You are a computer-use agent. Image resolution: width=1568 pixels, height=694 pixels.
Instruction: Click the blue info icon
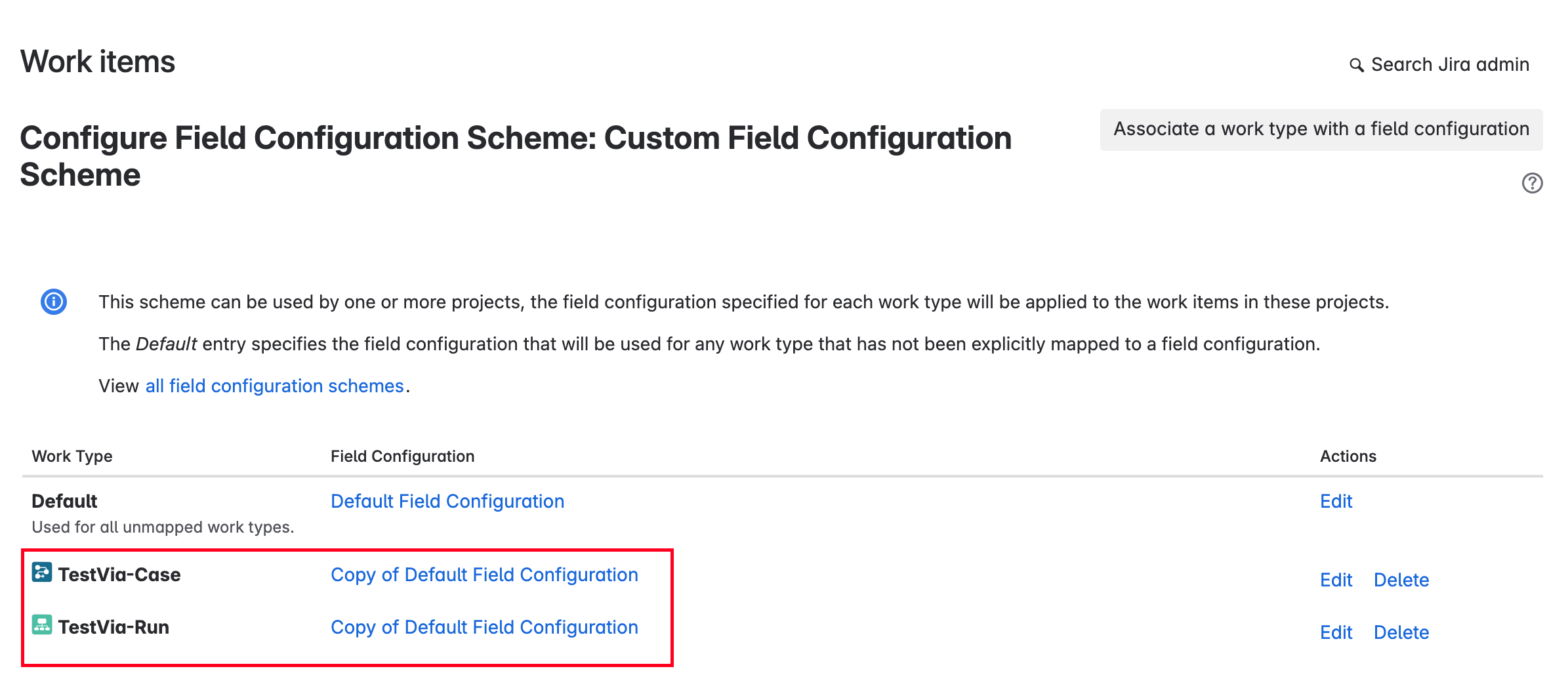54,302
